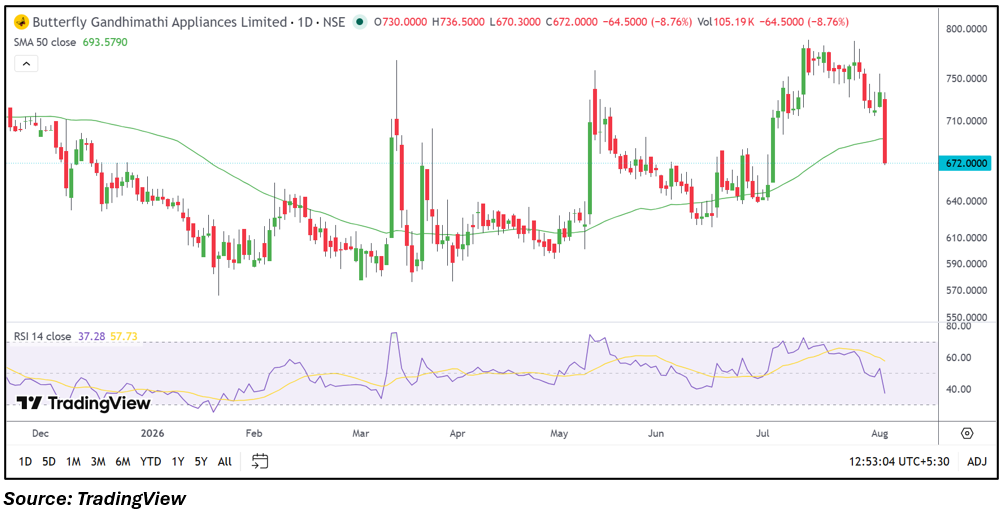Click the Jun label on time axis
This screenshot has height=512, width=1004.
[656, 433]
